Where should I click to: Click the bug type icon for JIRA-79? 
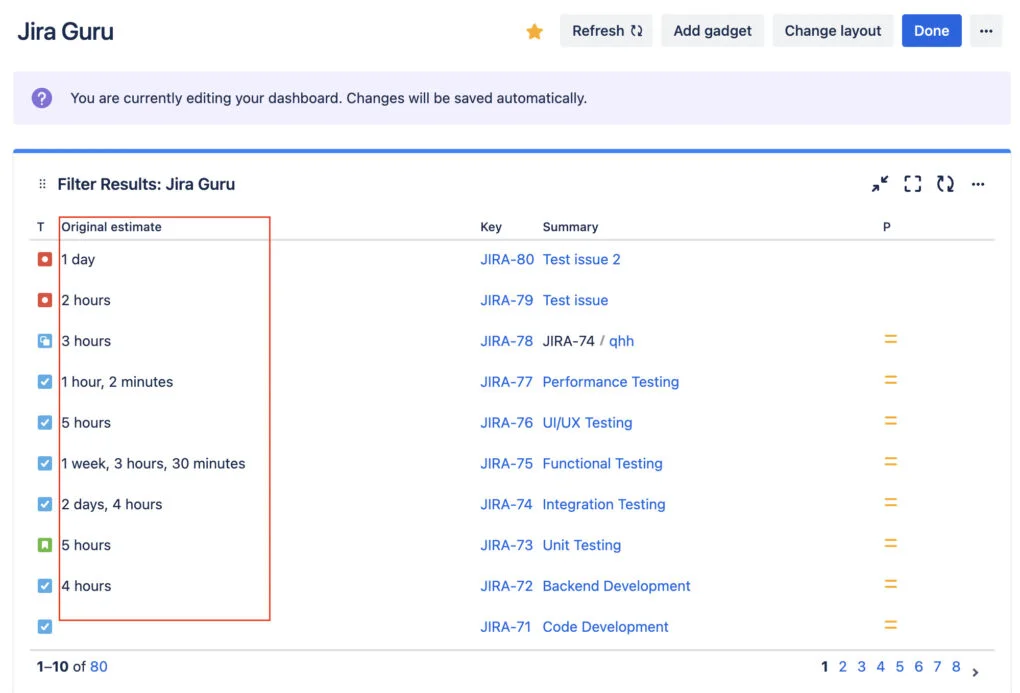pyautogui.click(x=44, y=300)
